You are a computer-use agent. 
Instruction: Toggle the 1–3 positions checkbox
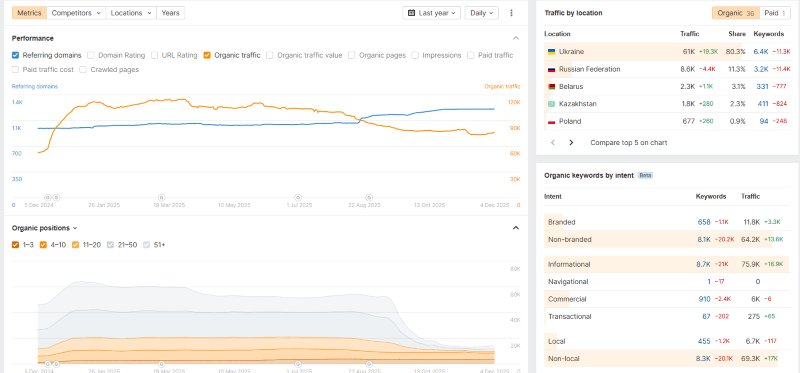click(15, 245)
